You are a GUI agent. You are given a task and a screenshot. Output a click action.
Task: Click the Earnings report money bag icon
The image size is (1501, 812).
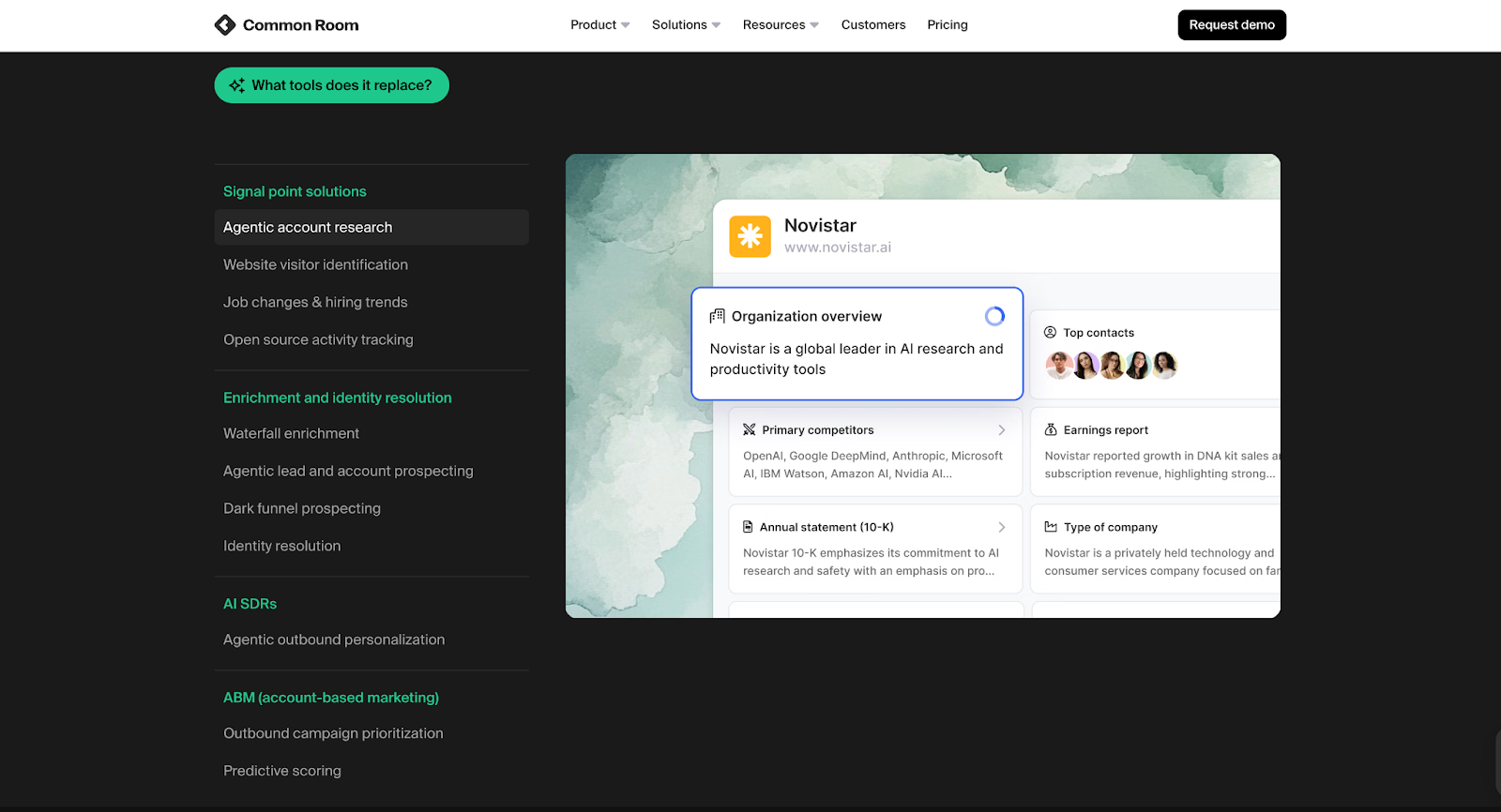(1051, 429)
